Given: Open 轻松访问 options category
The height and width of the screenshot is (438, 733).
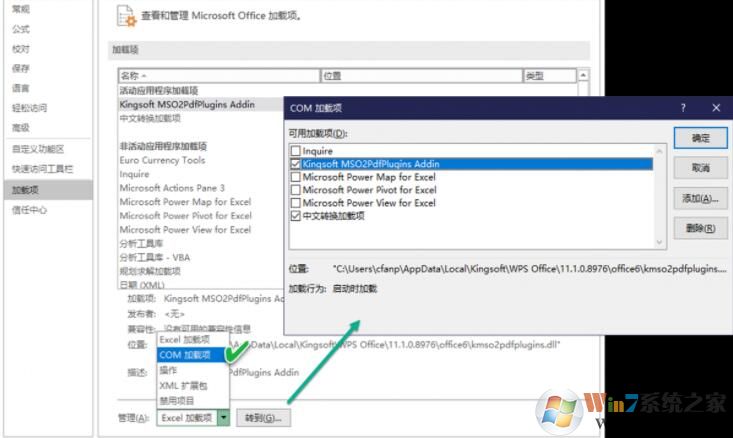Looking at the screenshot, I should 29,108.
